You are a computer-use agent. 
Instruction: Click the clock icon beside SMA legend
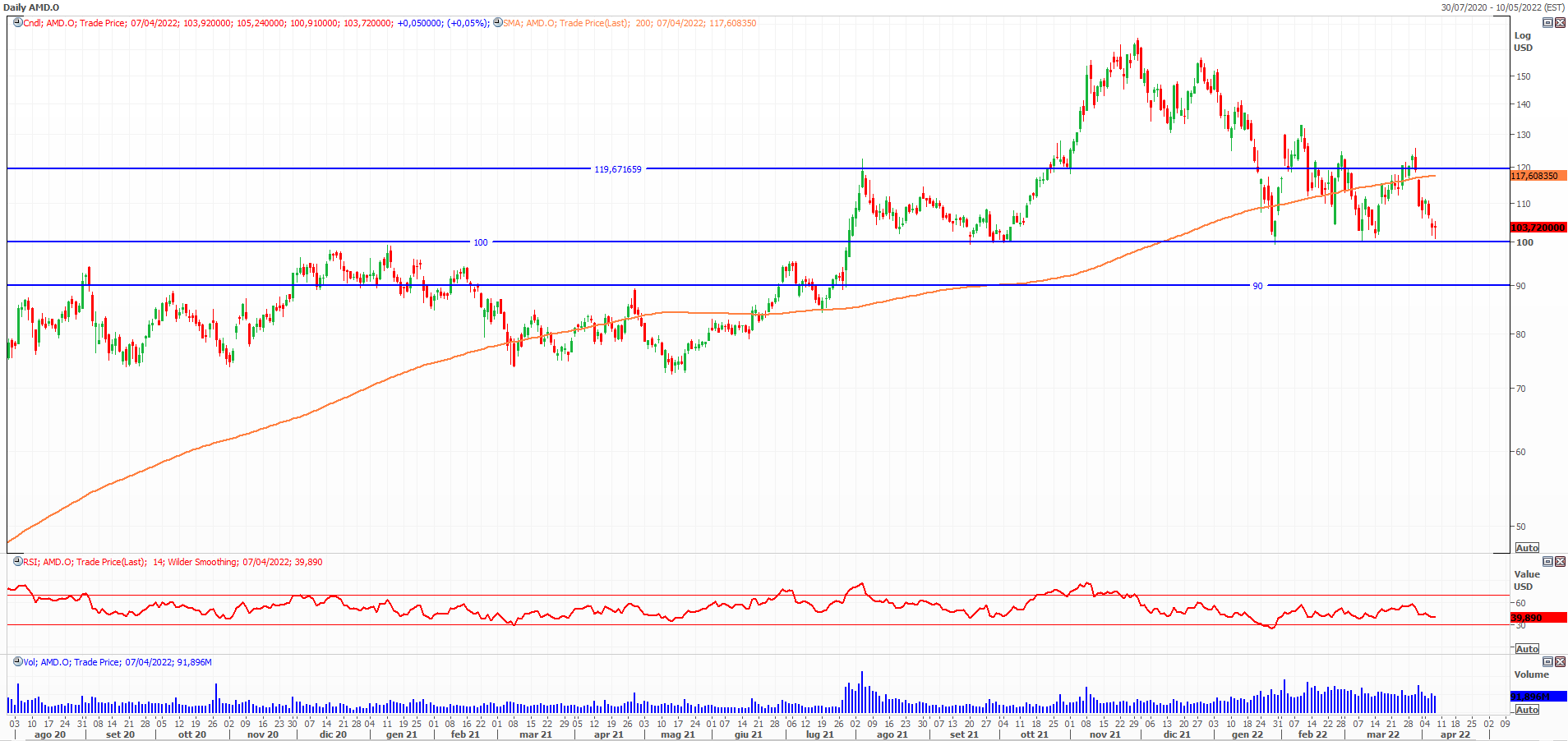[x=497, y=23]
